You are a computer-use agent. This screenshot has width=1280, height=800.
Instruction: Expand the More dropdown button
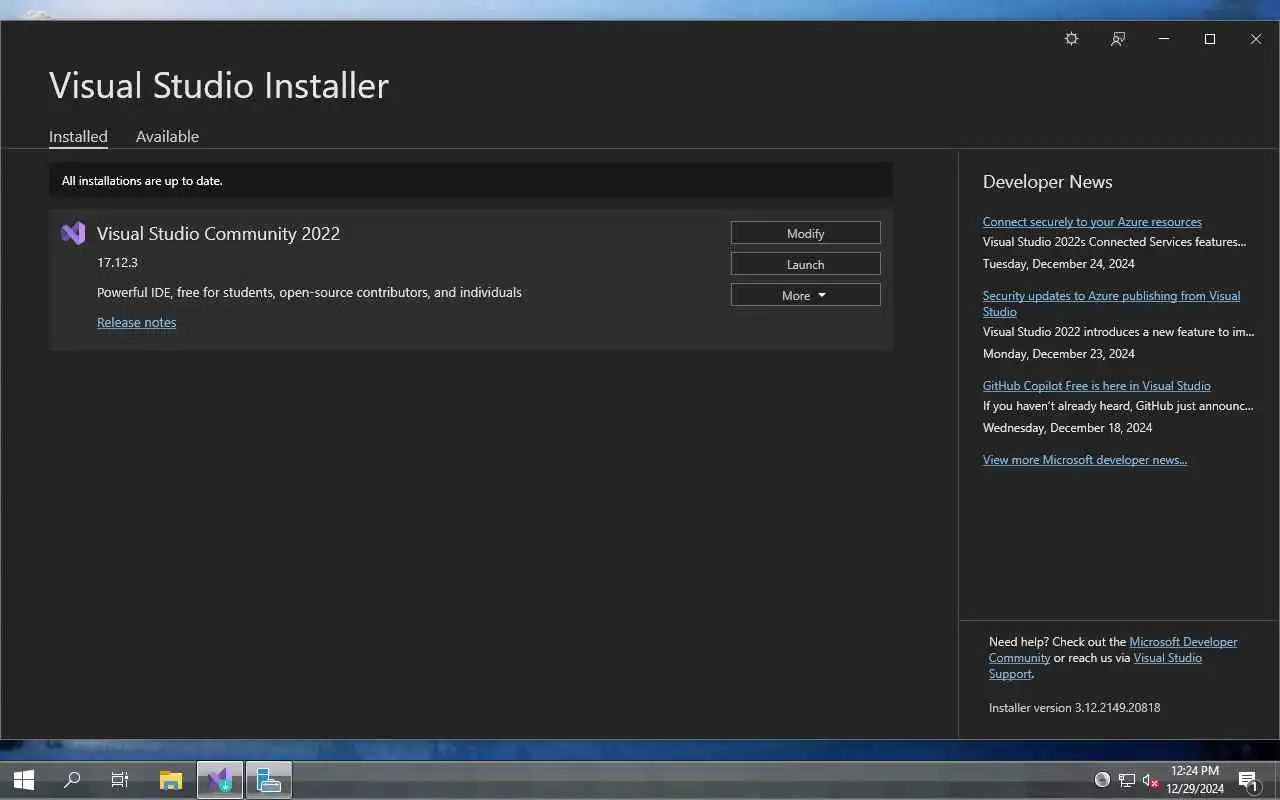[x=806, y=295]
